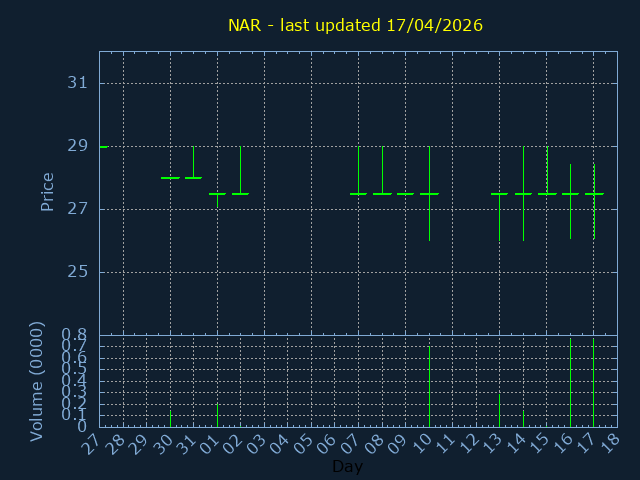The image size is (640, 480).
Task: Click the Day x-axis label
Action: click(x=347, y=467)
